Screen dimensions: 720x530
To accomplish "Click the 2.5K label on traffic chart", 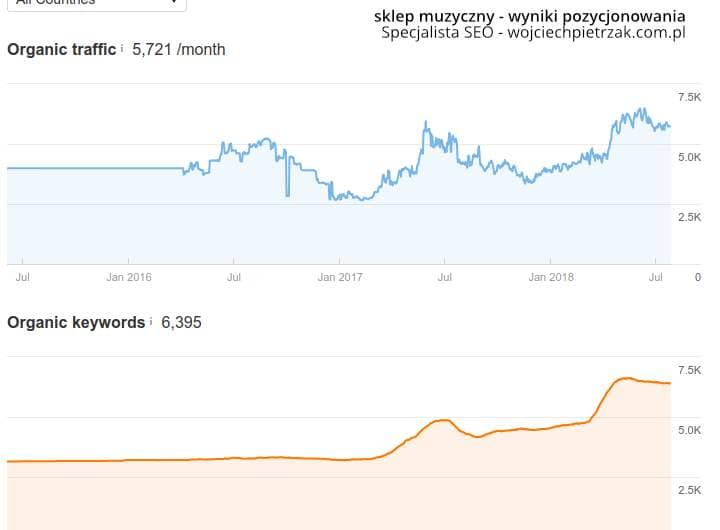I will [x=690, y=217].
